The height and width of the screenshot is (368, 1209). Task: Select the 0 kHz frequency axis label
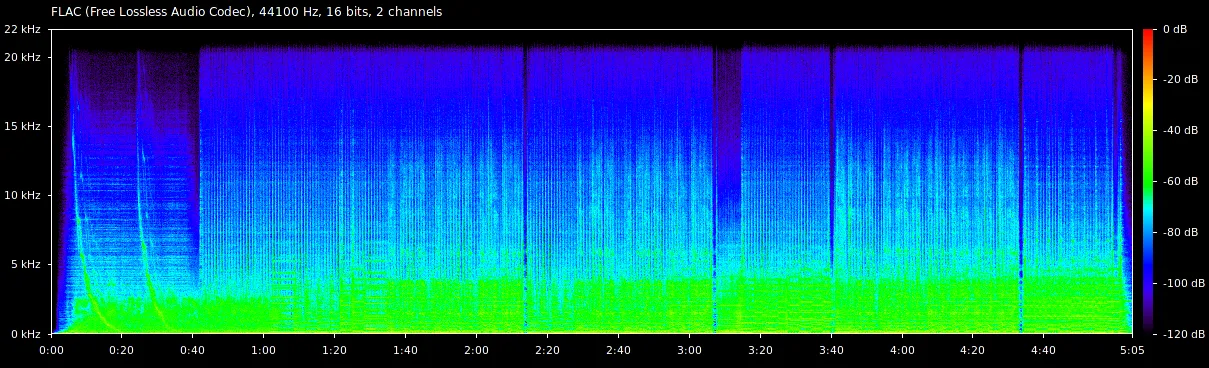pos(26,334)
